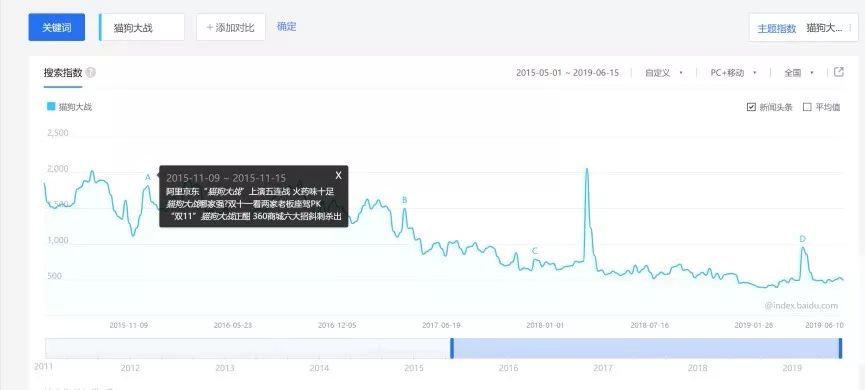Viewport: 865px width, 390px height.
Task: Expand the PC+移动 device dropdown
Action: click(733, 72)
